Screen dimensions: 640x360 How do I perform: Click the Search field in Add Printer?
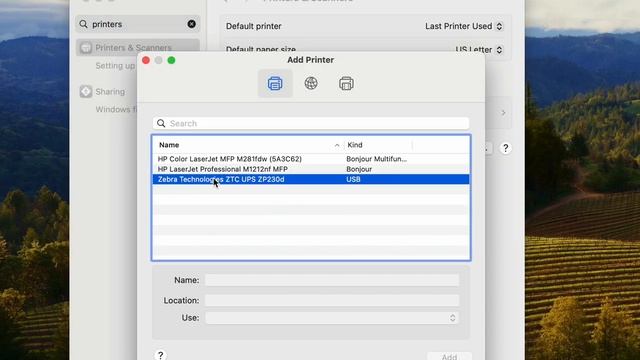click(311, 123)
